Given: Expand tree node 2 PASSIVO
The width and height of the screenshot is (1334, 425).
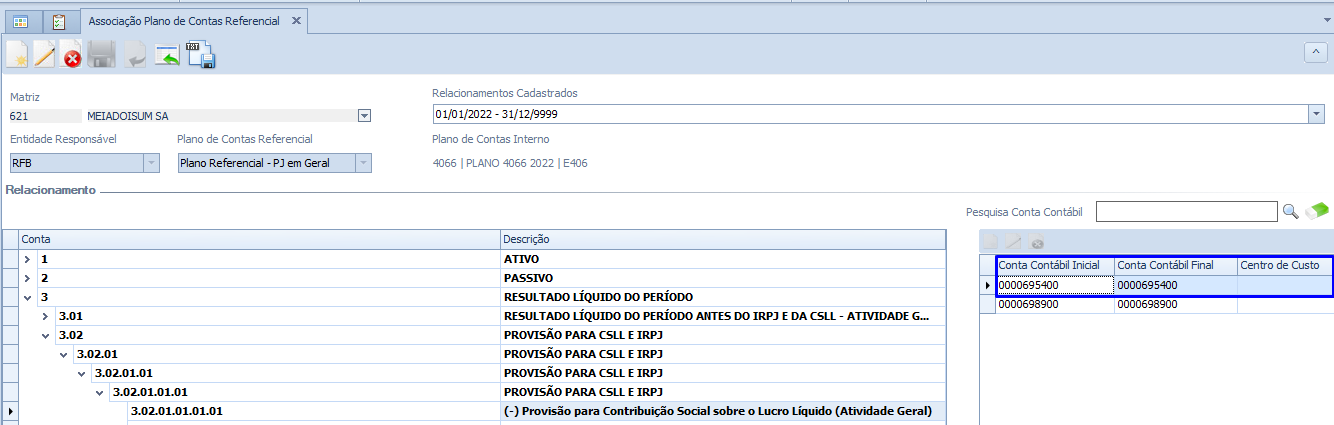Looking at the screenshot, I should tap(28, 278).
